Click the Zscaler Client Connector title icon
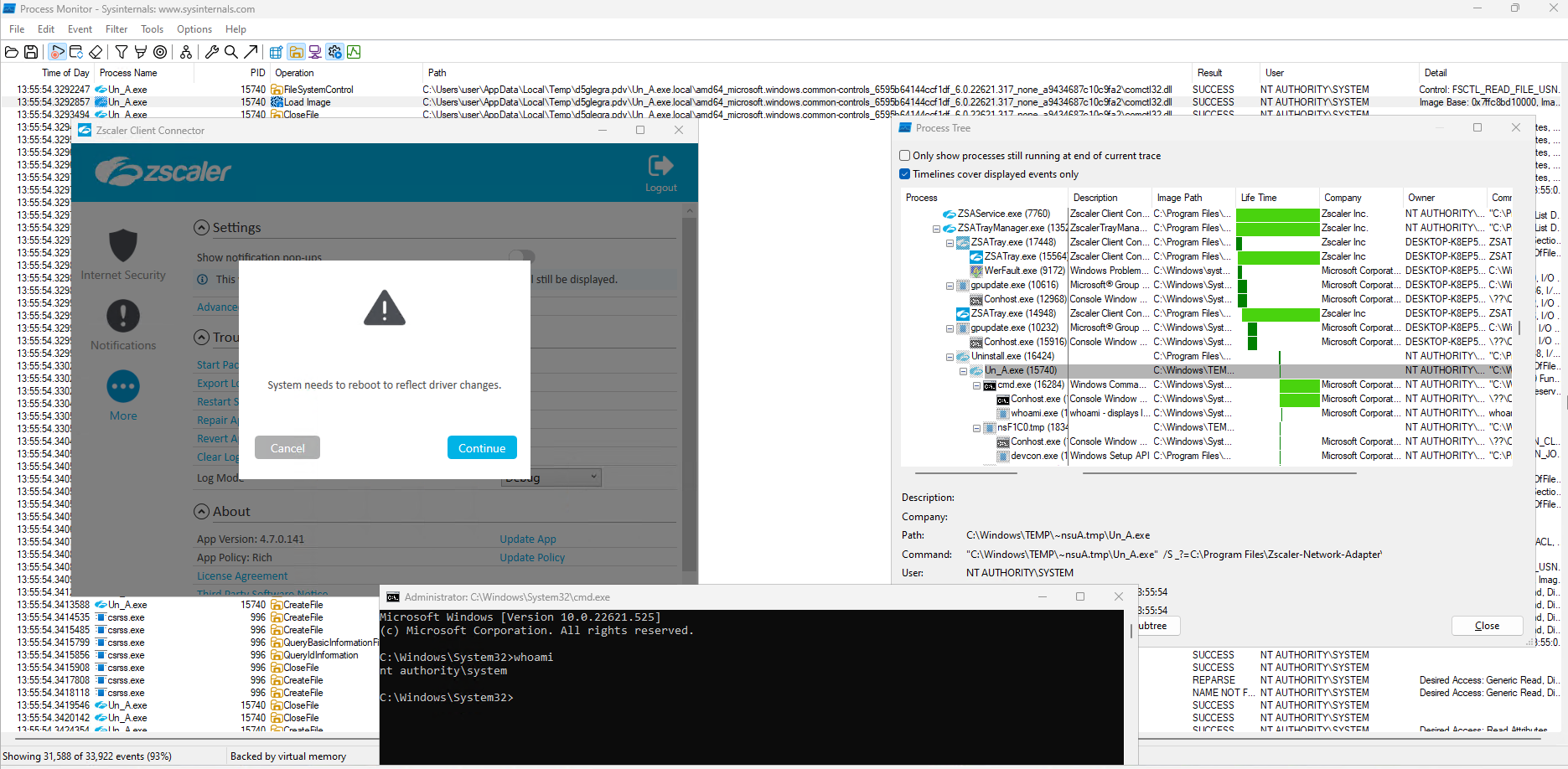The image size is (1568, 769). click(85, 131)
